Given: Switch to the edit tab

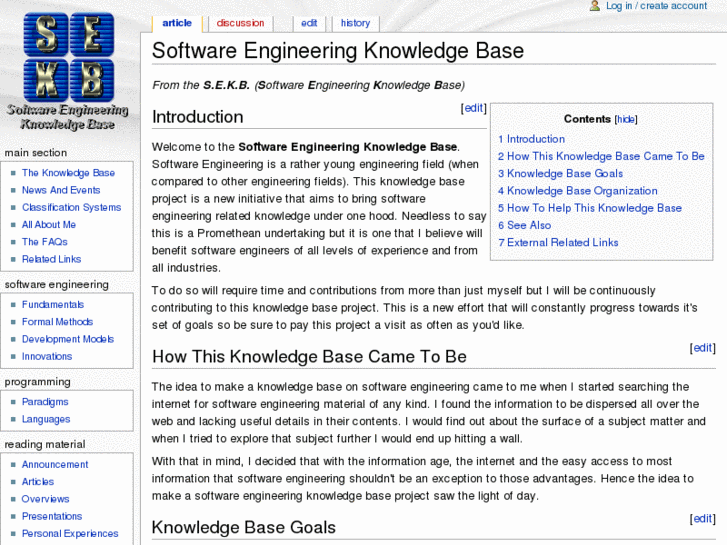Looking at the screenshot, I should coord(309,23).
